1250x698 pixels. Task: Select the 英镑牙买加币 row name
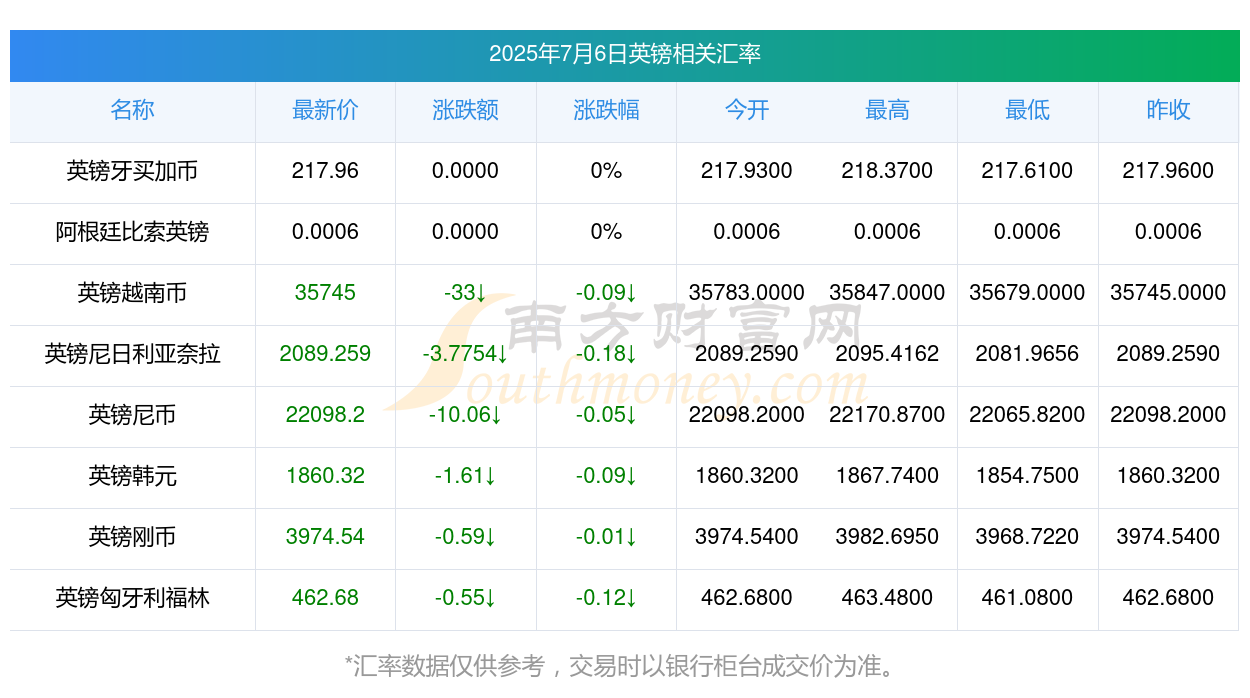[x=132, y=171]
